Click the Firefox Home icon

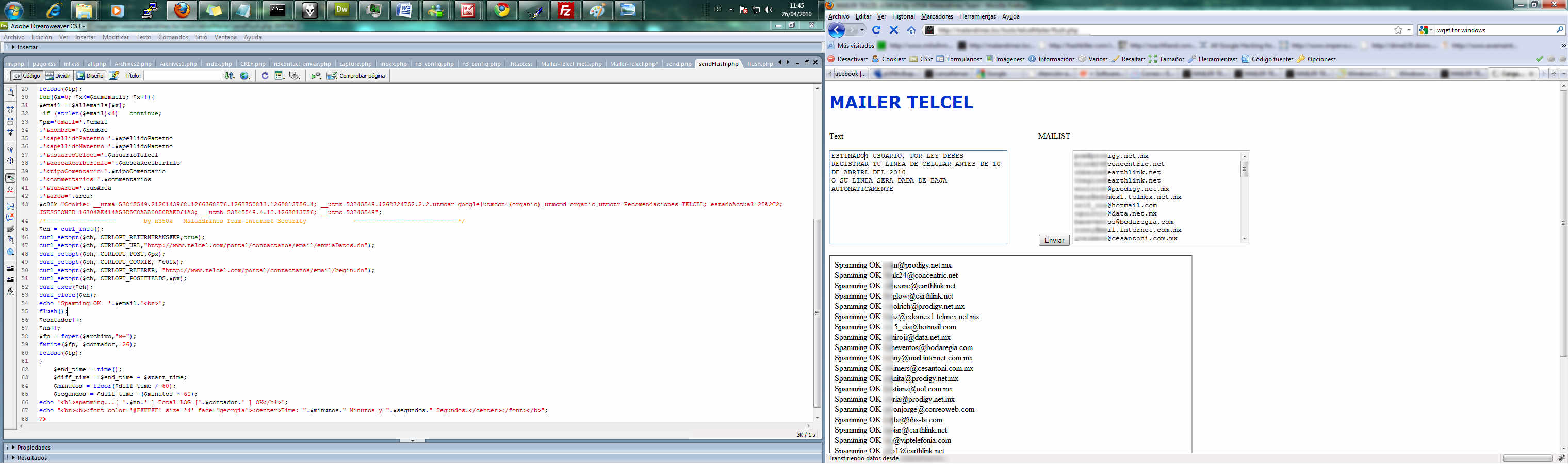(911, 30)
